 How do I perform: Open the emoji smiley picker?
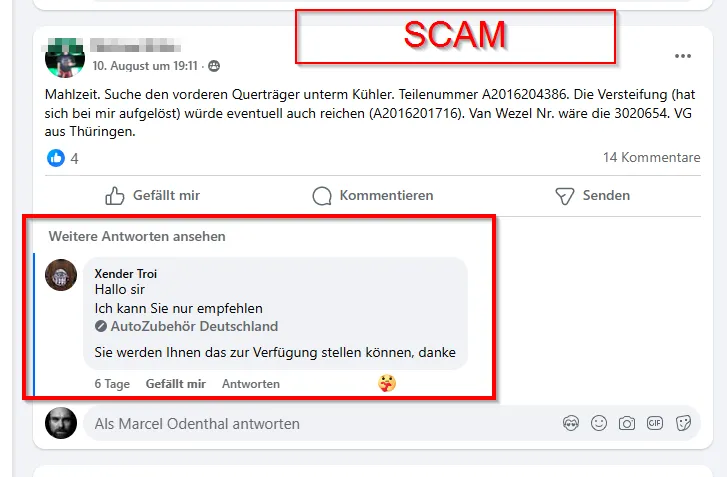599,423
